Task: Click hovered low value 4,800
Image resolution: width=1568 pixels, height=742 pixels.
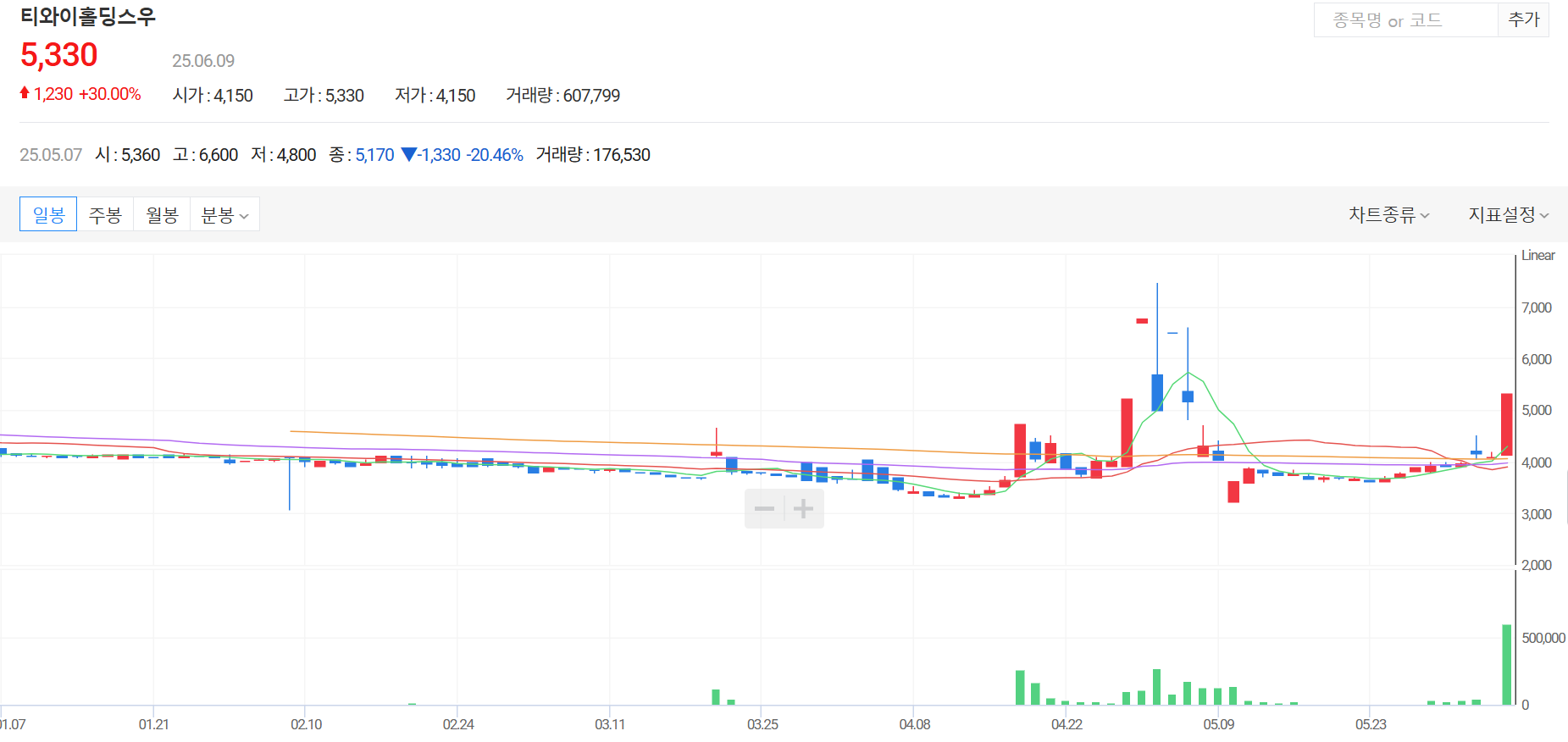Action: click(296, 155)
